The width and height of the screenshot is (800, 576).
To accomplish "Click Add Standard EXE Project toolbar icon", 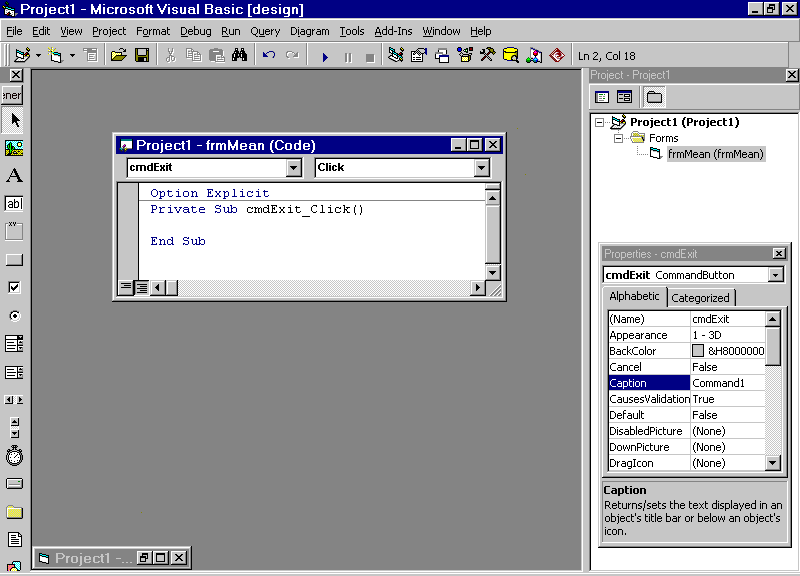I will (22, 55).
